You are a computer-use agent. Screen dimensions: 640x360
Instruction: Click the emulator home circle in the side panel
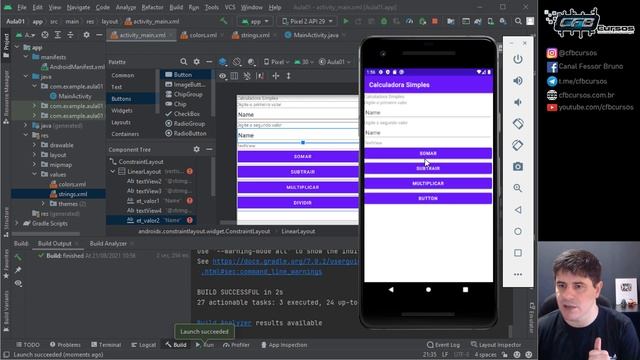click(x=518, y=231)
